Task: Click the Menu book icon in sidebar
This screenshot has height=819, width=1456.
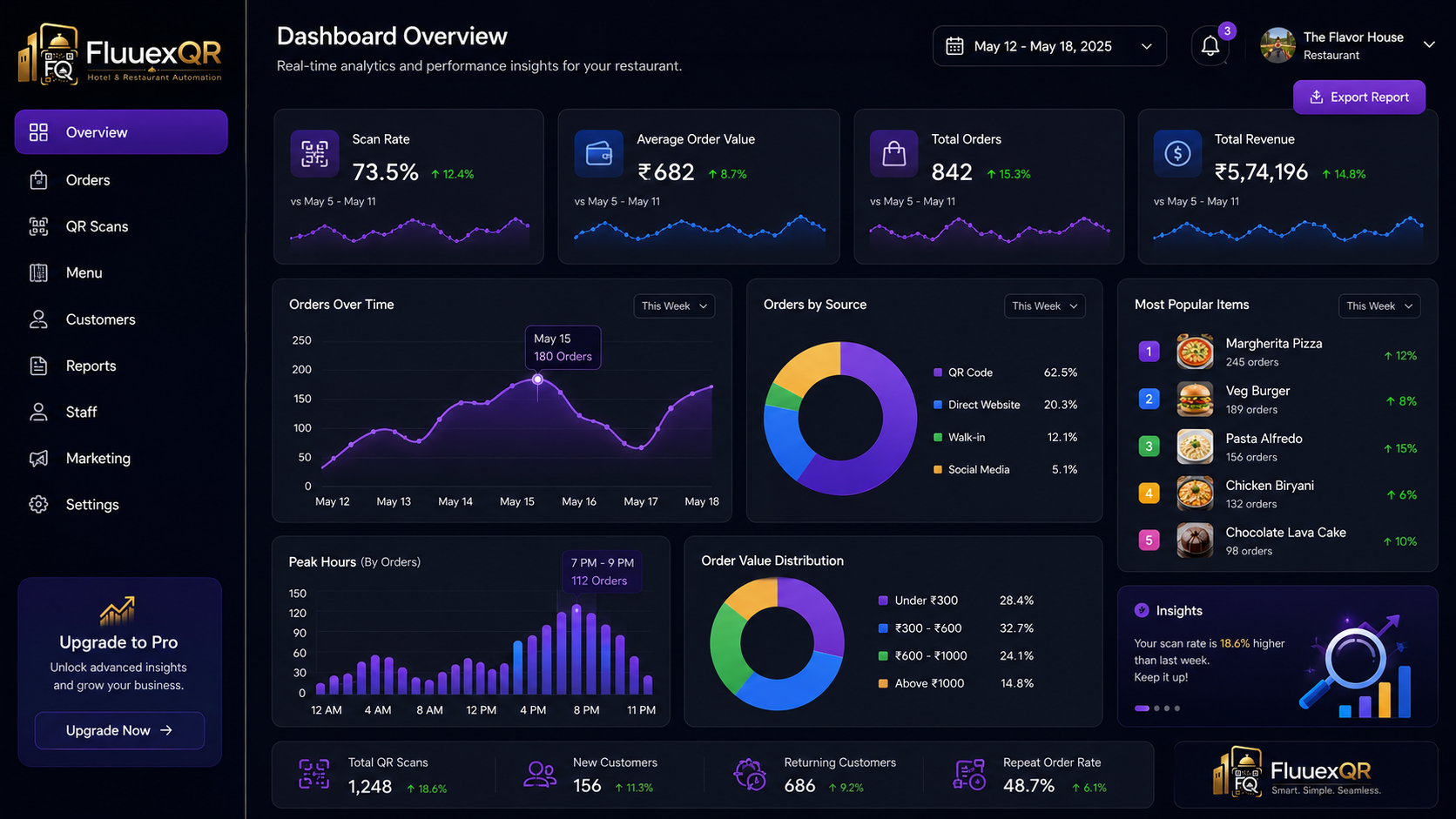Action: click(x=38, y=272)
